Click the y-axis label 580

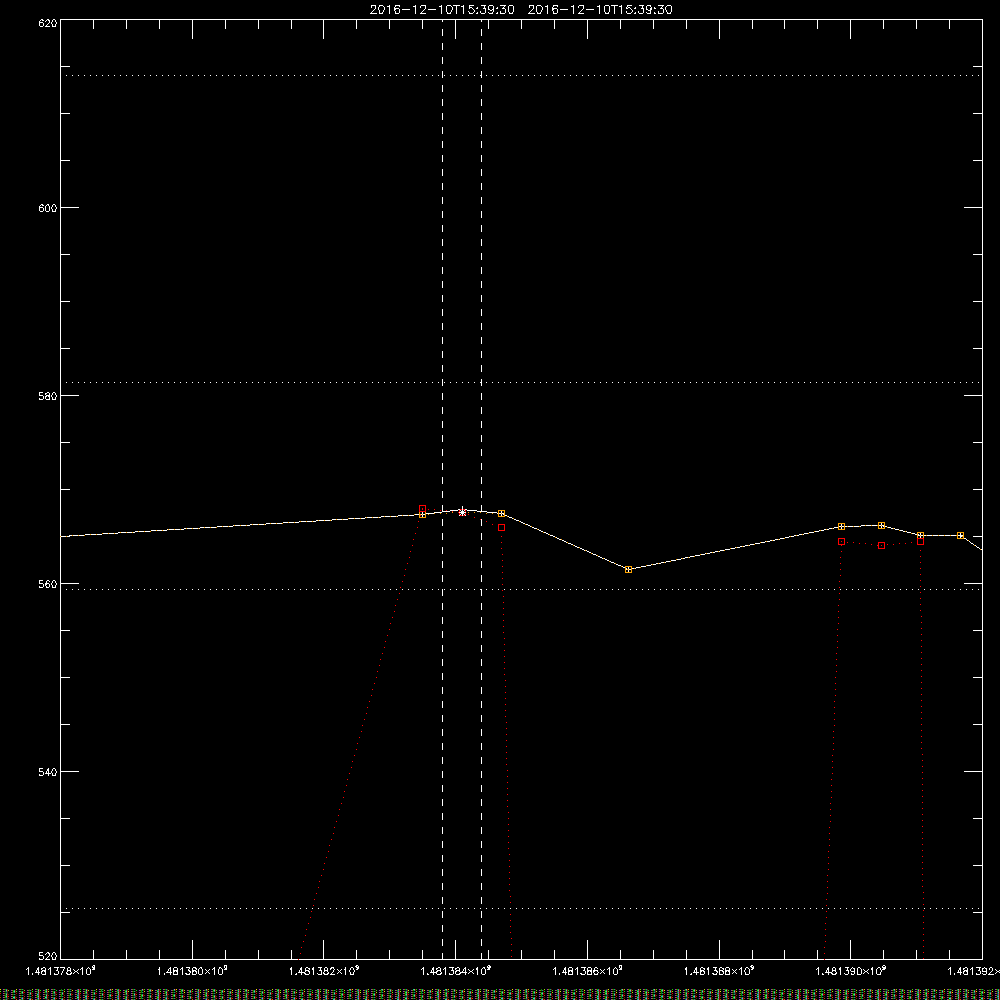[x=48, y=395]
